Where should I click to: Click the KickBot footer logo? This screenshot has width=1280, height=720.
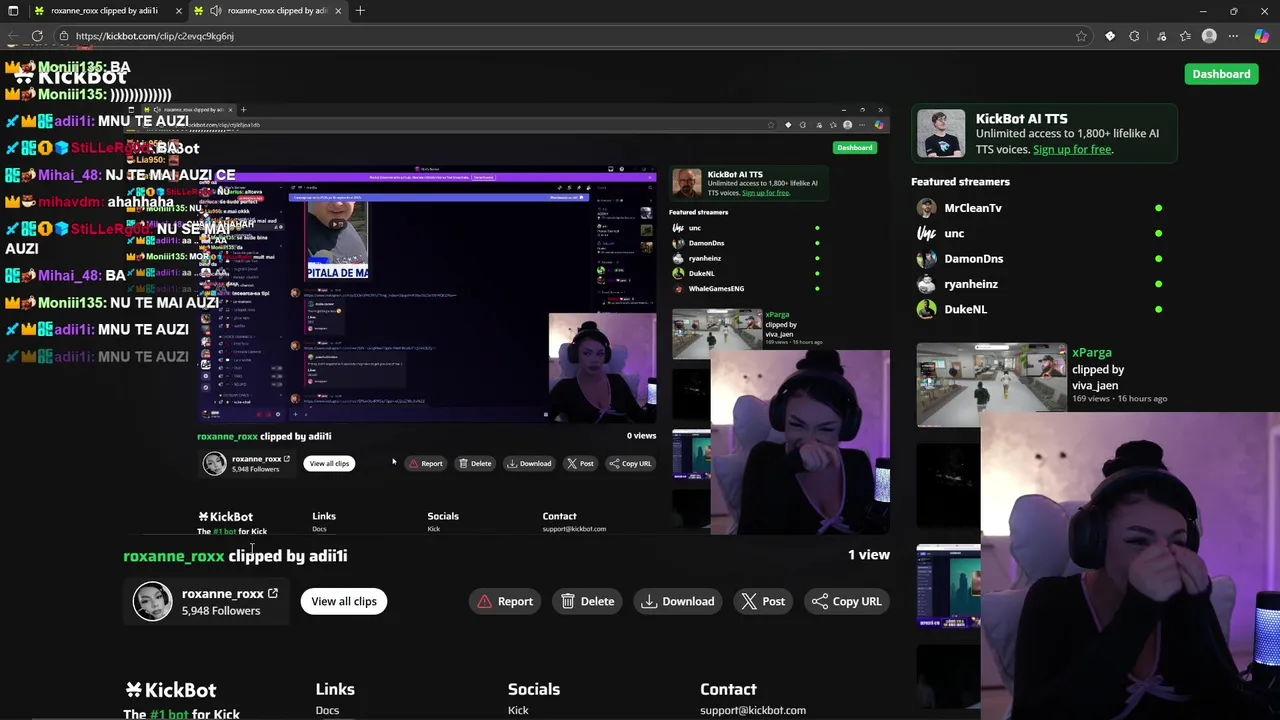point(170,690)
